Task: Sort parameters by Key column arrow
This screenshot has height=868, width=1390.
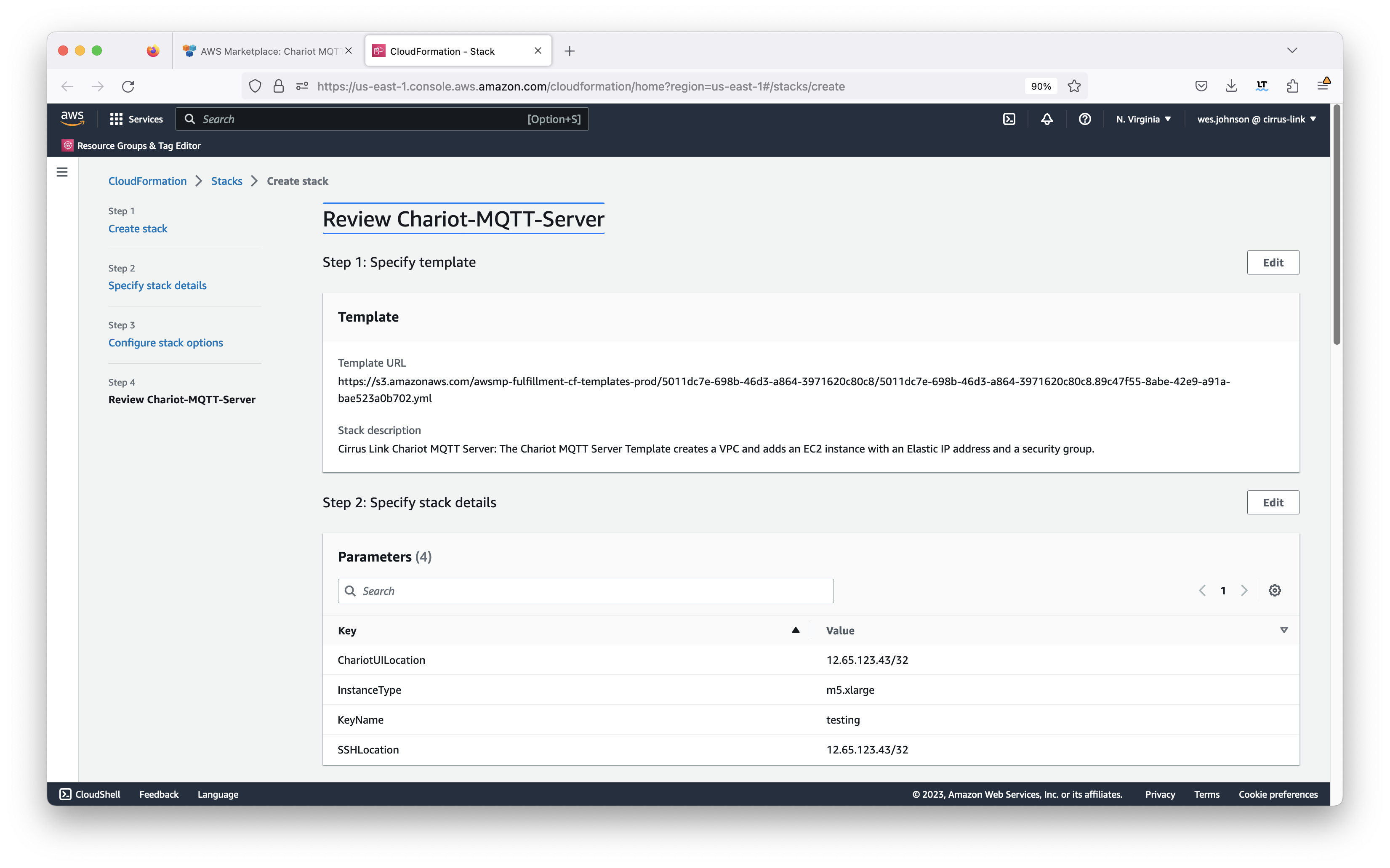Action: pos(796,630)
